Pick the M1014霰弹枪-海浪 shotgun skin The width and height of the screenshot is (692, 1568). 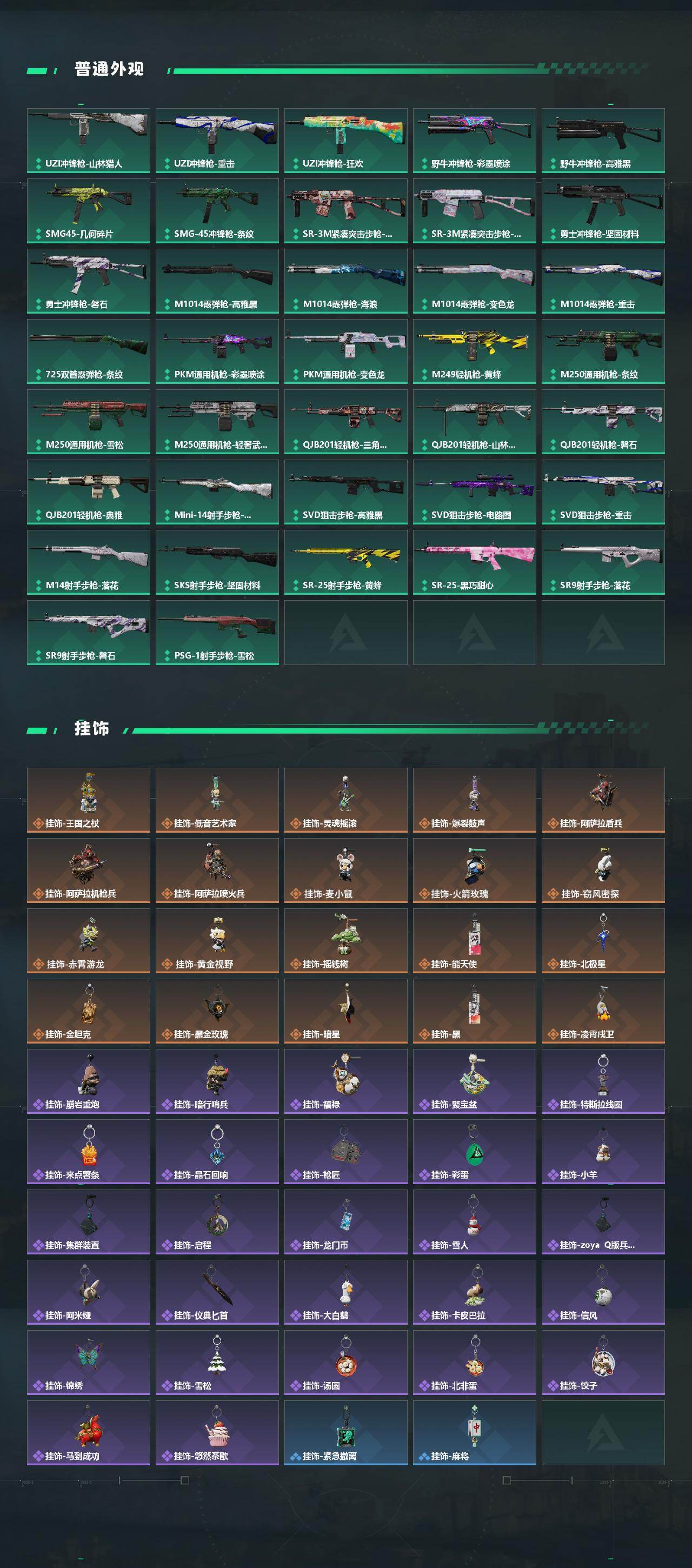pyautogui.click(x=345, y=281)
